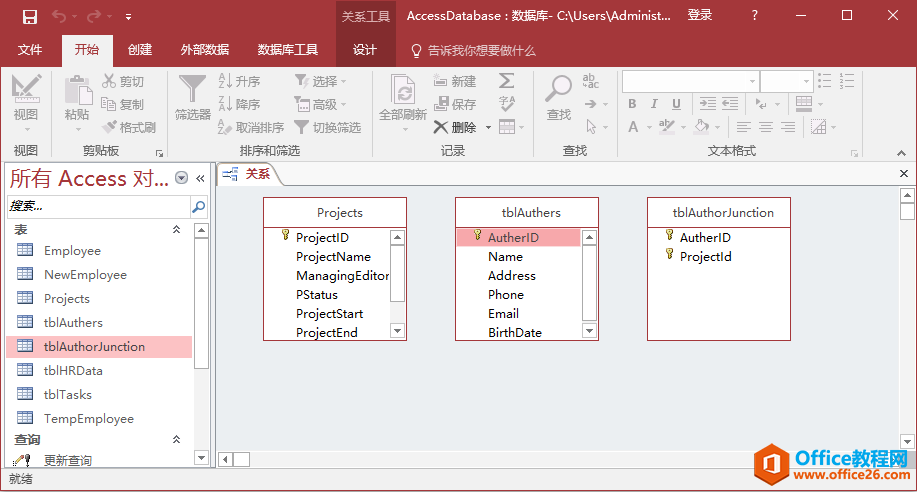Screen dimensions: 917x492
Task: Click the View (视图) design icon
Action: click(26, 91)
